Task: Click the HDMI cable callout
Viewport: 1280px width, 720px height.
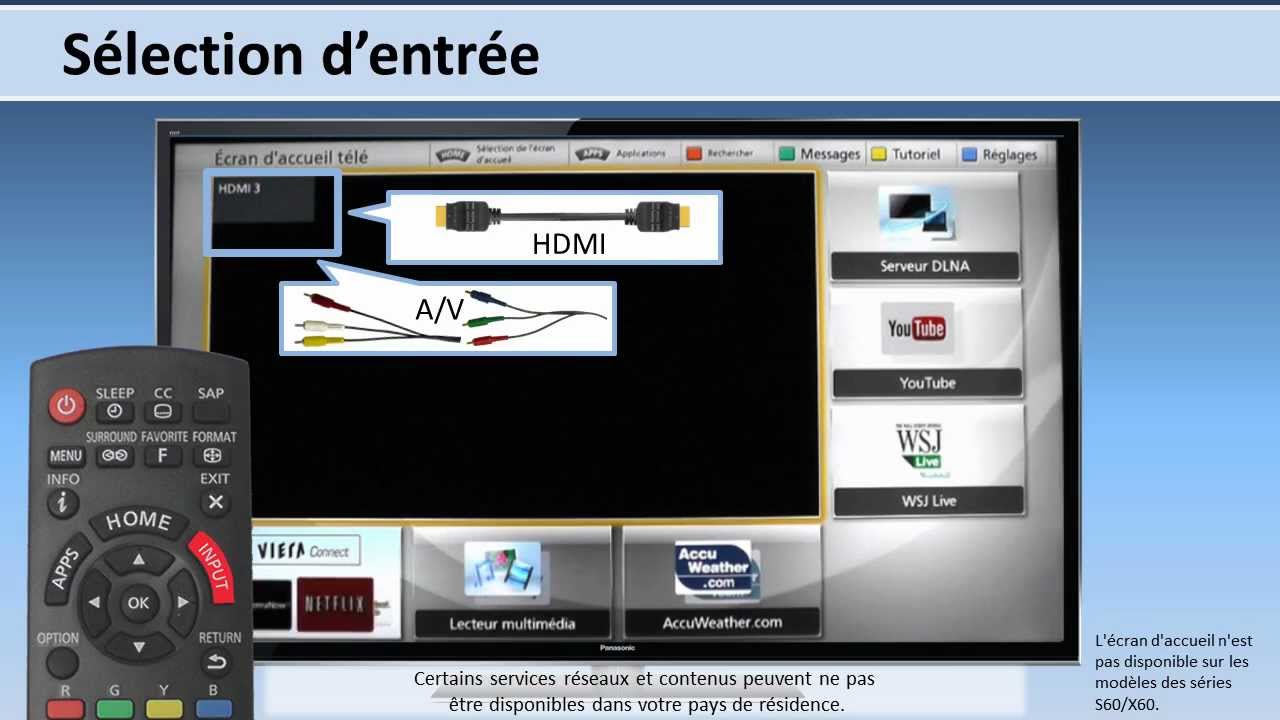Action: 554,227
